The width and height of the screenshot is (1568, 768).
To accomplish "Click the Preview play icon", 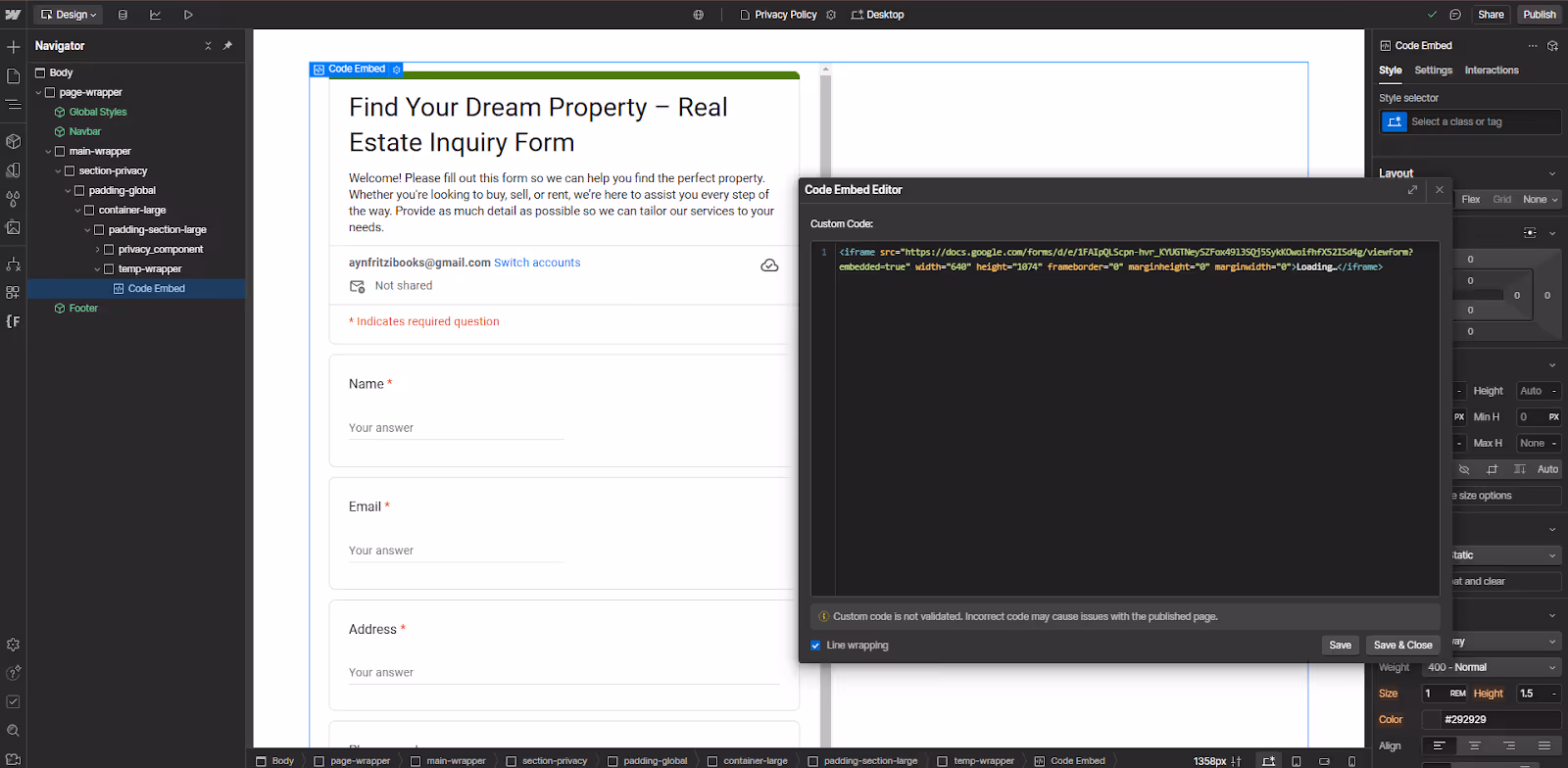I will tap(188, 15).
